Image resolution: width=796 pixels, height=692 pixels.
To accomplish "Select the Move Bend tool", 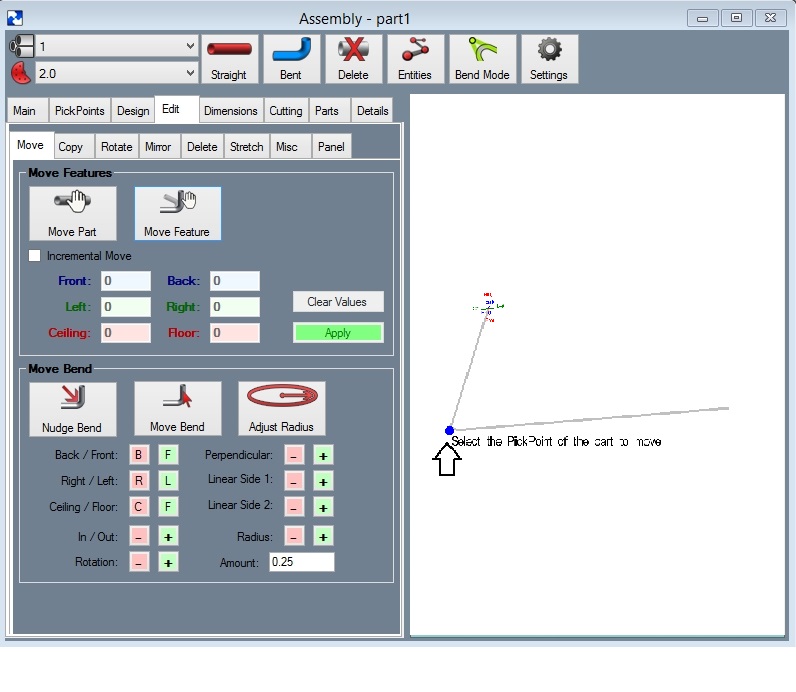I will [x=178, y=409].
